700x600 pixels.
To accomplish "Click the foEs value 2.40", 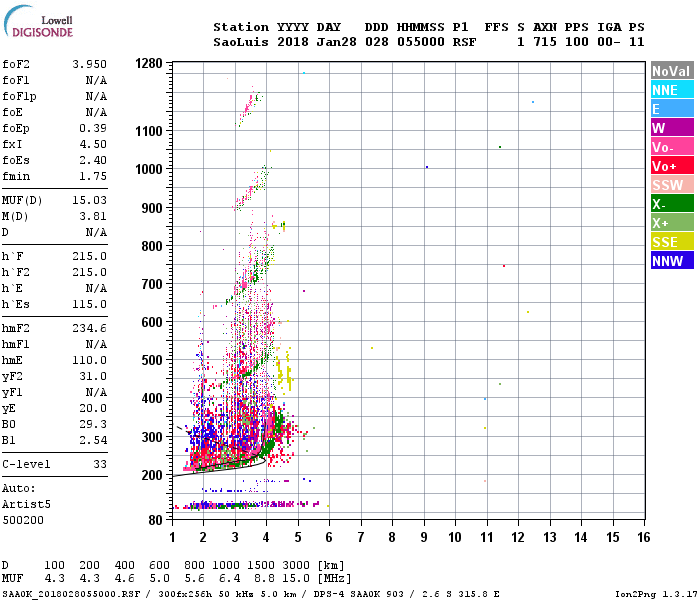I will 93,160.
